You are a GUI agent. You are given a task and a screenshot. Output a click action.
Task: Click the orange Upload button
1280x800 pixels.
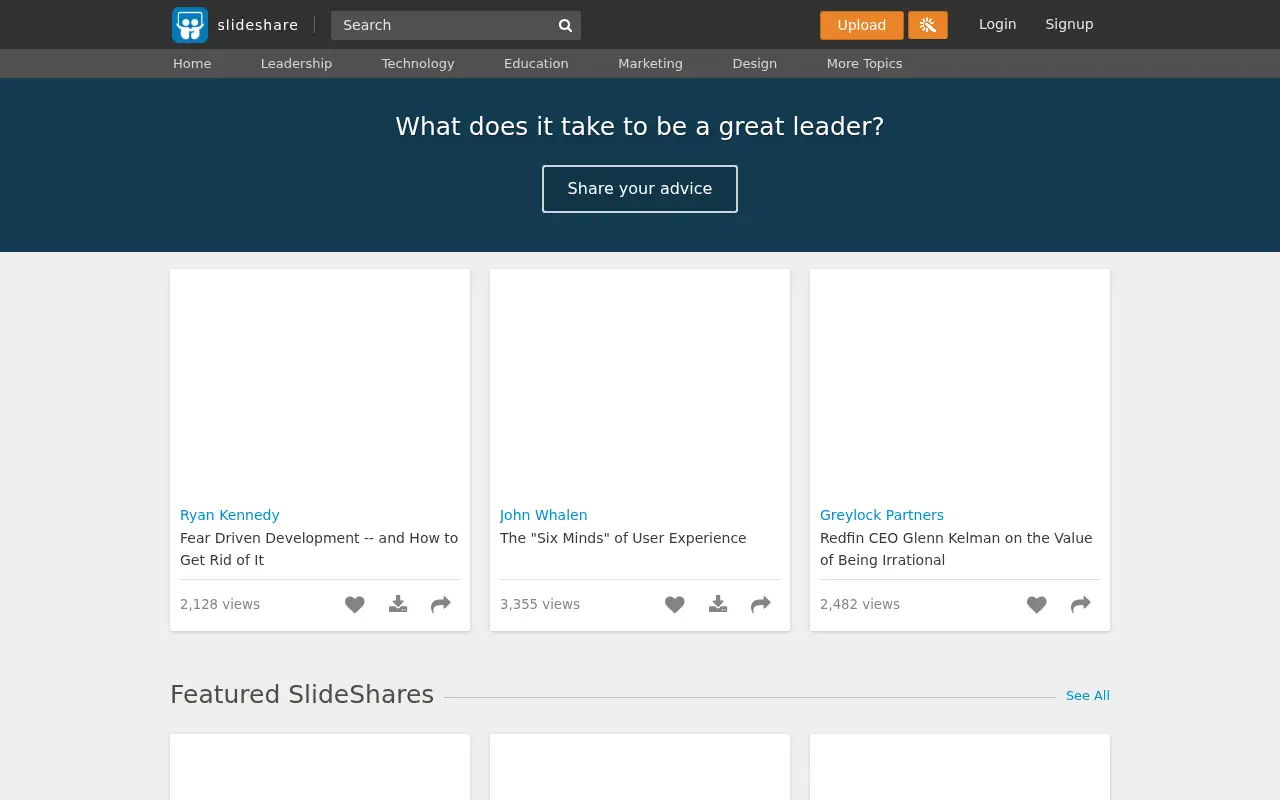(862, 25)
